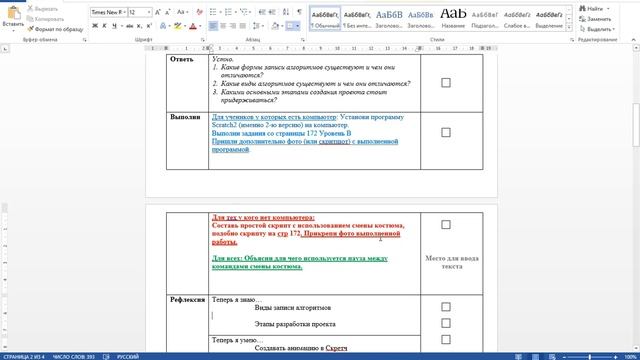Apply the Выделение (Emphasis) style
Screen dimensions: 640x360
pyautogui.click(x=549, y=18)
